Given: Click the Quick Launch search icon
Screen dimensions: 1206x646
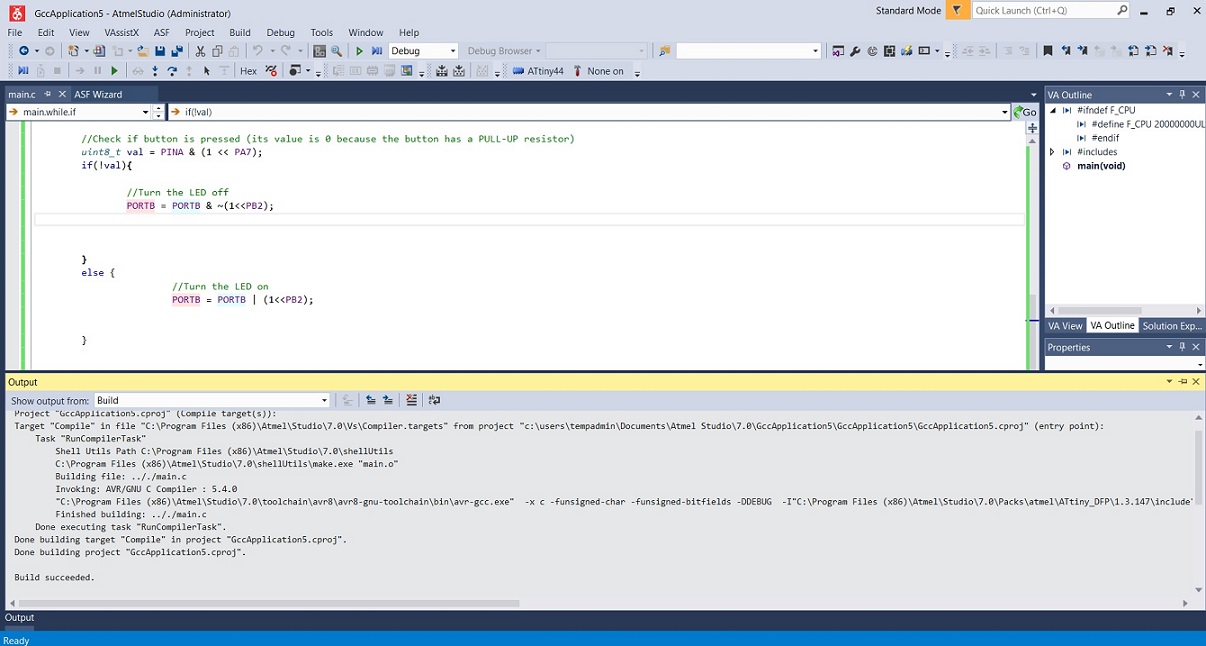Looking at the screenshot, I should point(1122,11).
